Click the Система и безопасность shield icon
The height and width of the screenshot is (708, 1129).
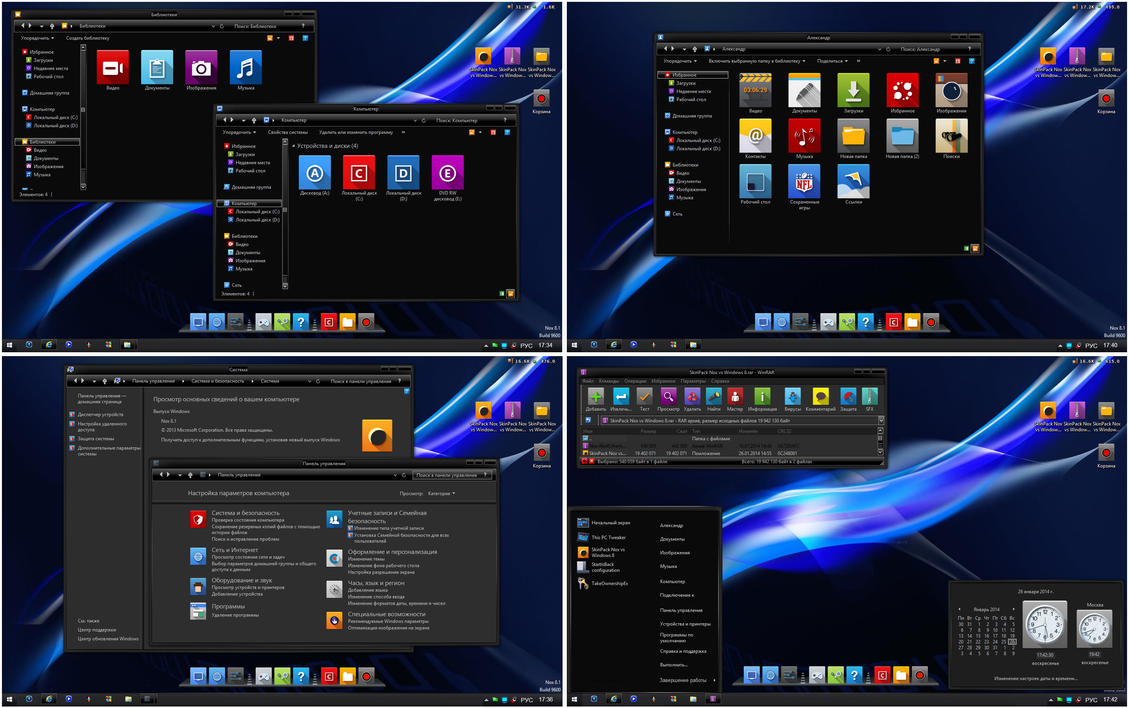coord(198,518)
